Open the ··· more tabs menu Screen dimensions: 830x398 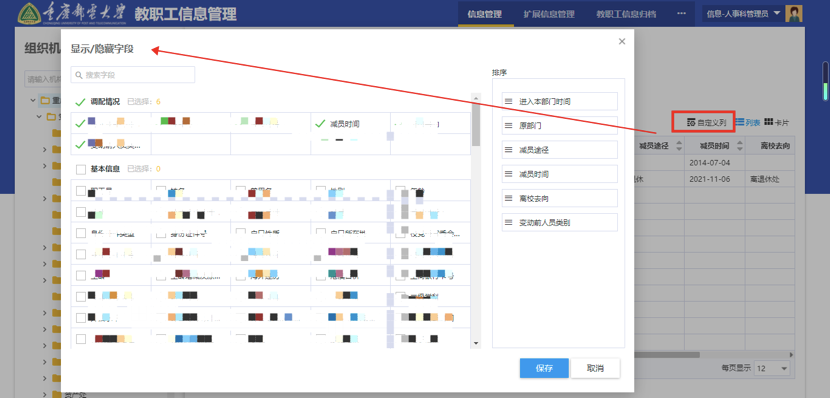tap(681, 14)
